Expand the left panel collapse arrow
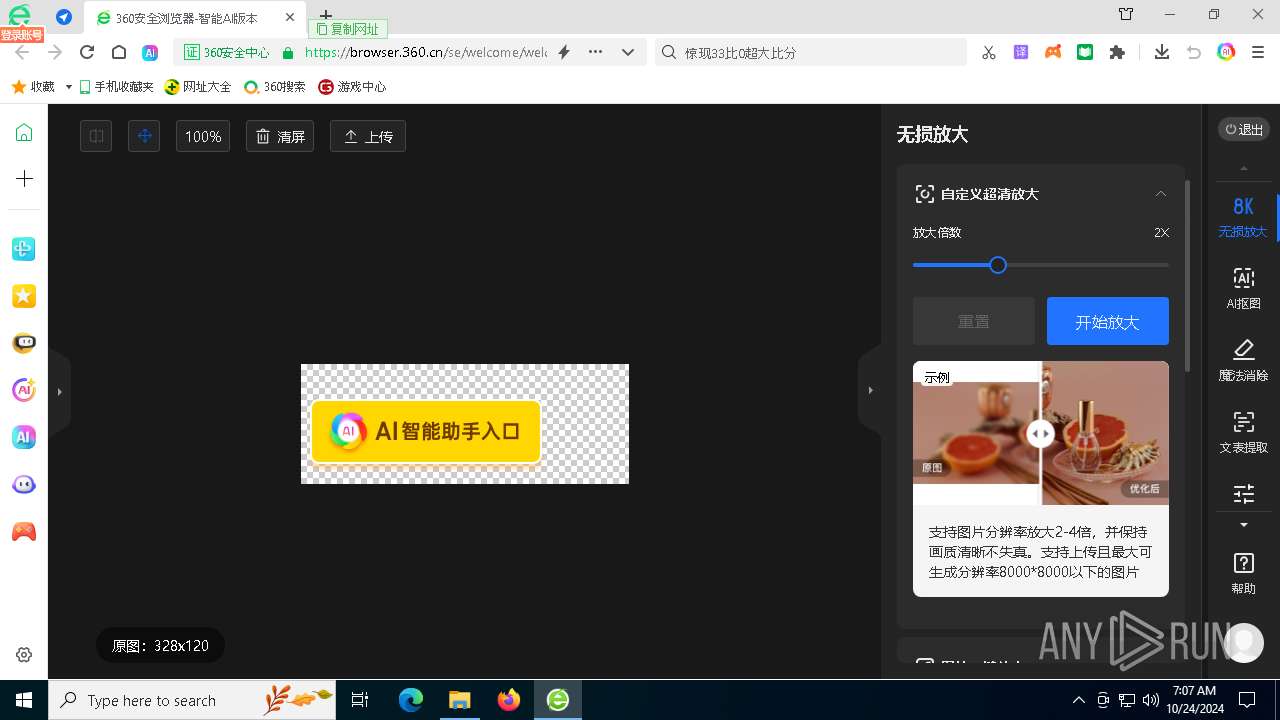The image size is (1280, 720). pyautogui.click(x=59, y=391)
